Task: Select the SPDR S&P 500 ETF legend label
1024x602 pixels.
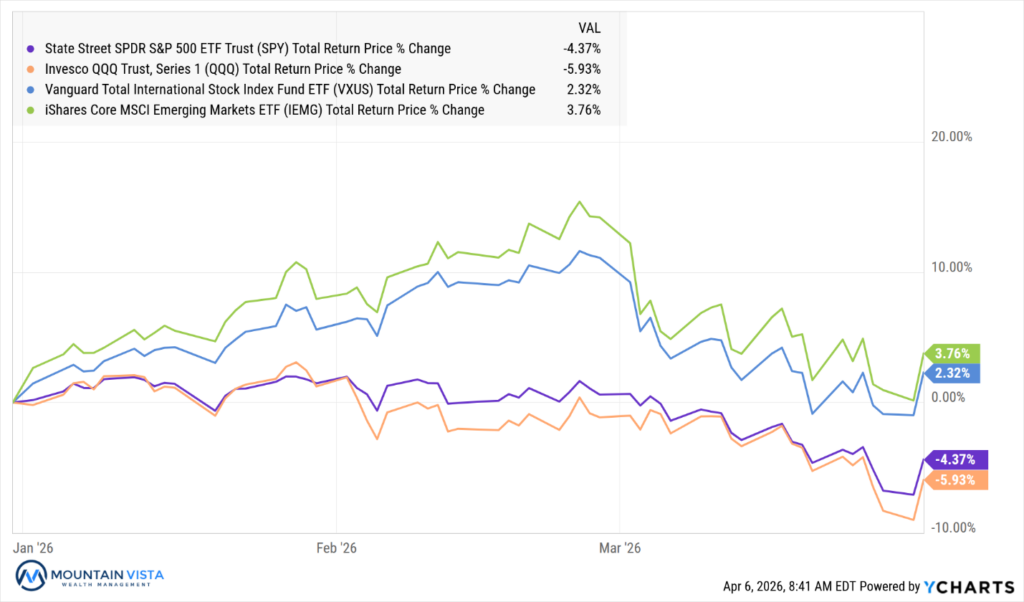Action: coord(246,48)
